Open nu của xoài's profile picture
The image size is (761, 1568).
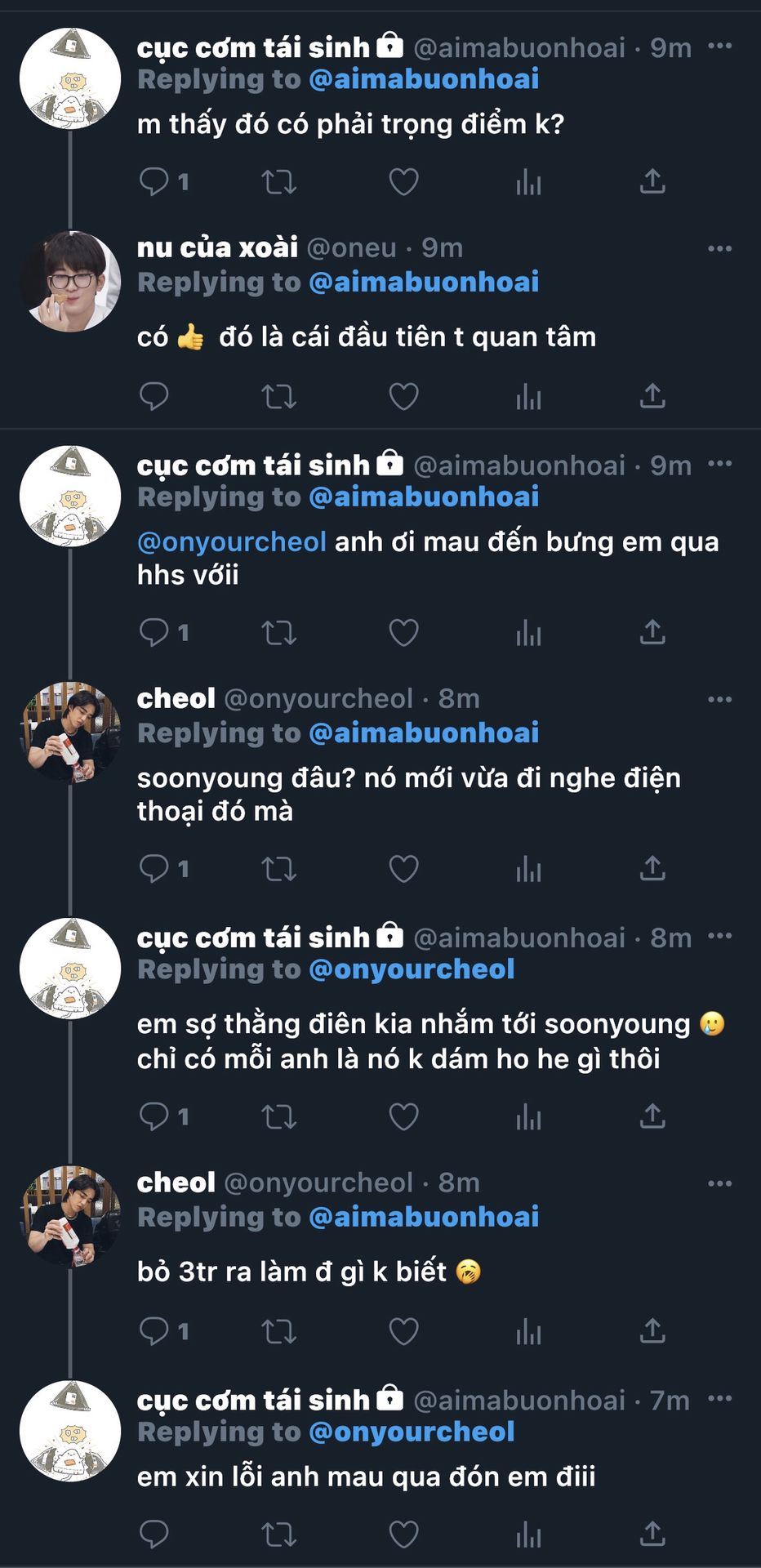coord(70,281)
